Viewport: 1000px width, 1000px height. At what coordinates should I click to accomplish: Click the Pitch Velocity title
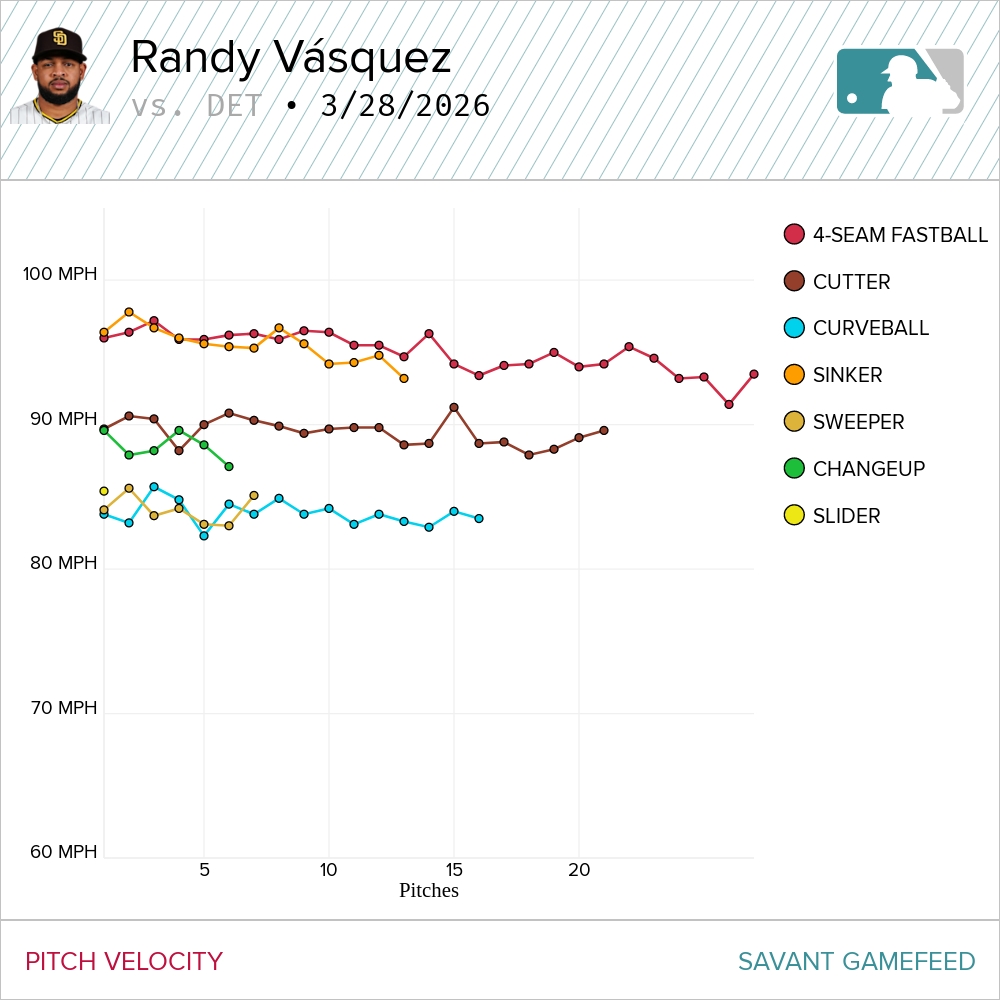(x=124, y=961)
